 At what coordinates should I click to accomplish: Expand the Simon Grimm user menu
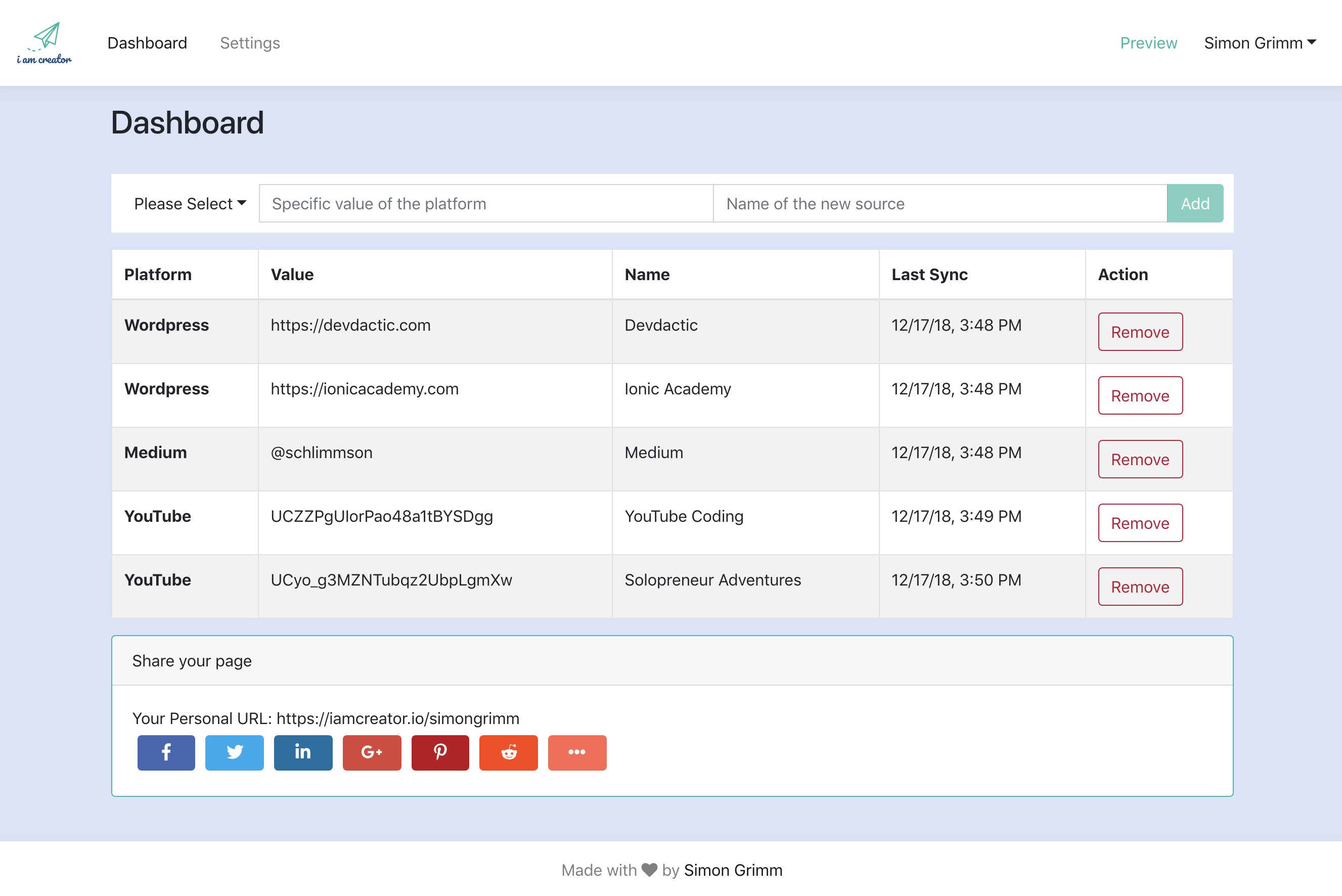[1260, 43]
